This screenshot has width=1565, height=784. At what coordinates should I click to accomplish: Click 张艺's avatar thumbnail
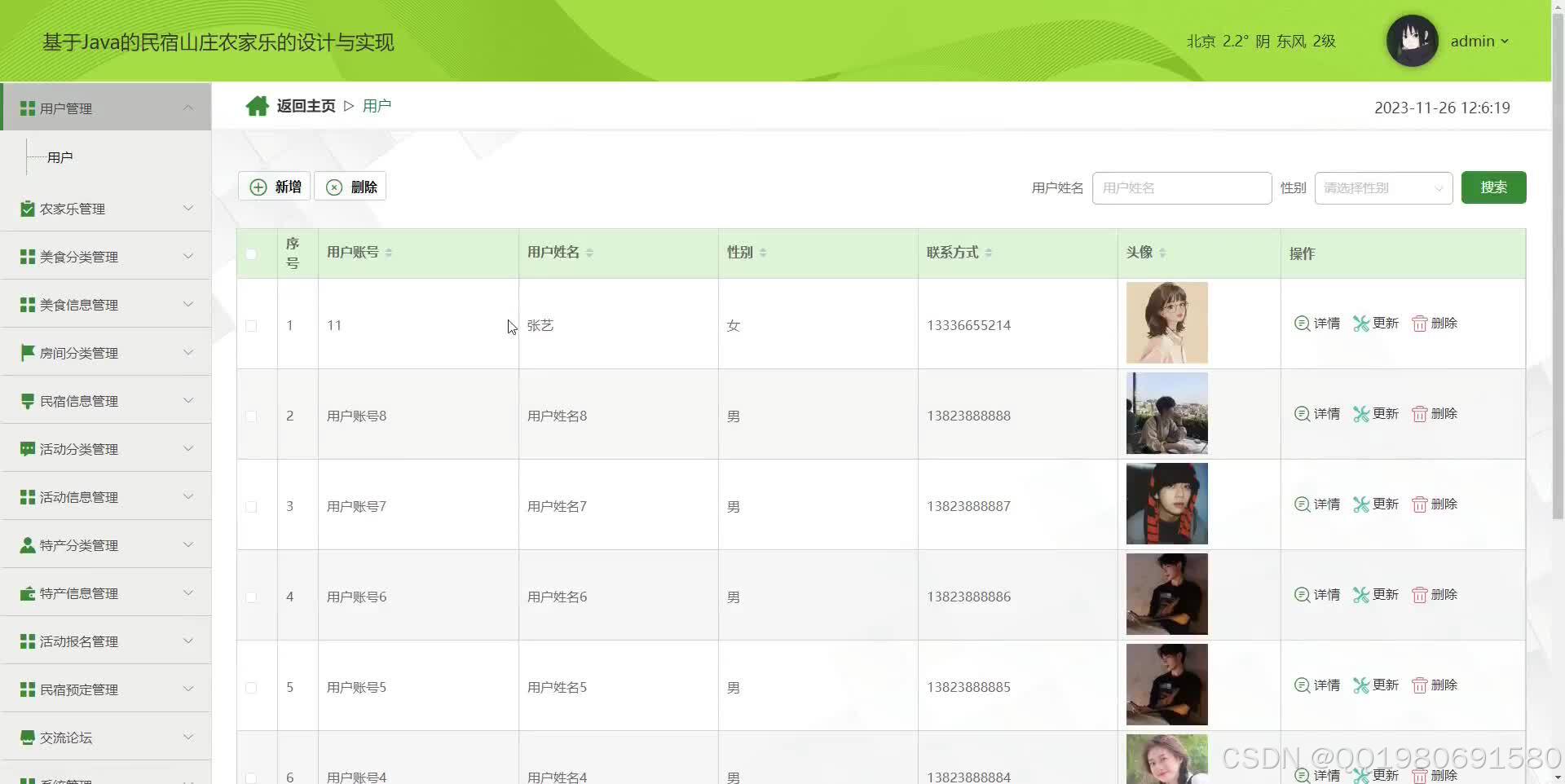pyautogui.click(x=1166, y=323)
